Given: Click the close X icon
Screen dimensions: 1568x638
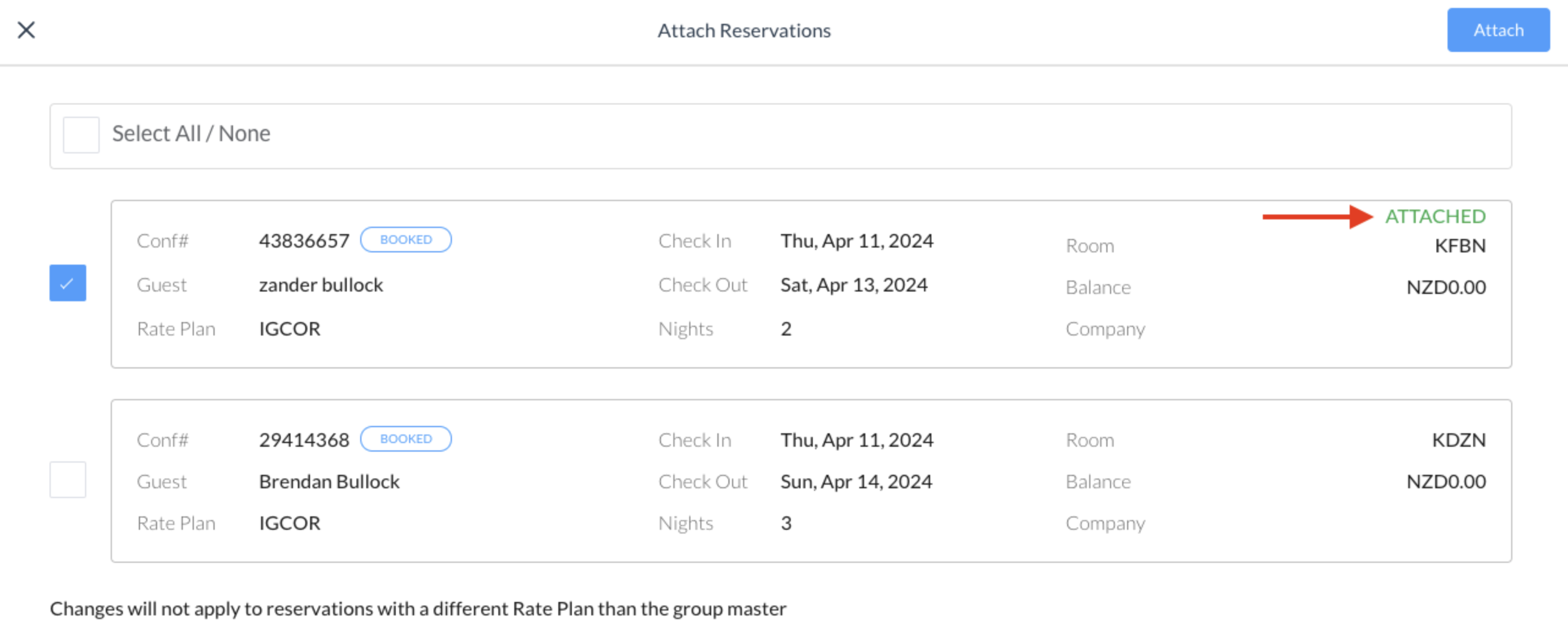Looking at the screenshot, I should click(x=26, y=30).
